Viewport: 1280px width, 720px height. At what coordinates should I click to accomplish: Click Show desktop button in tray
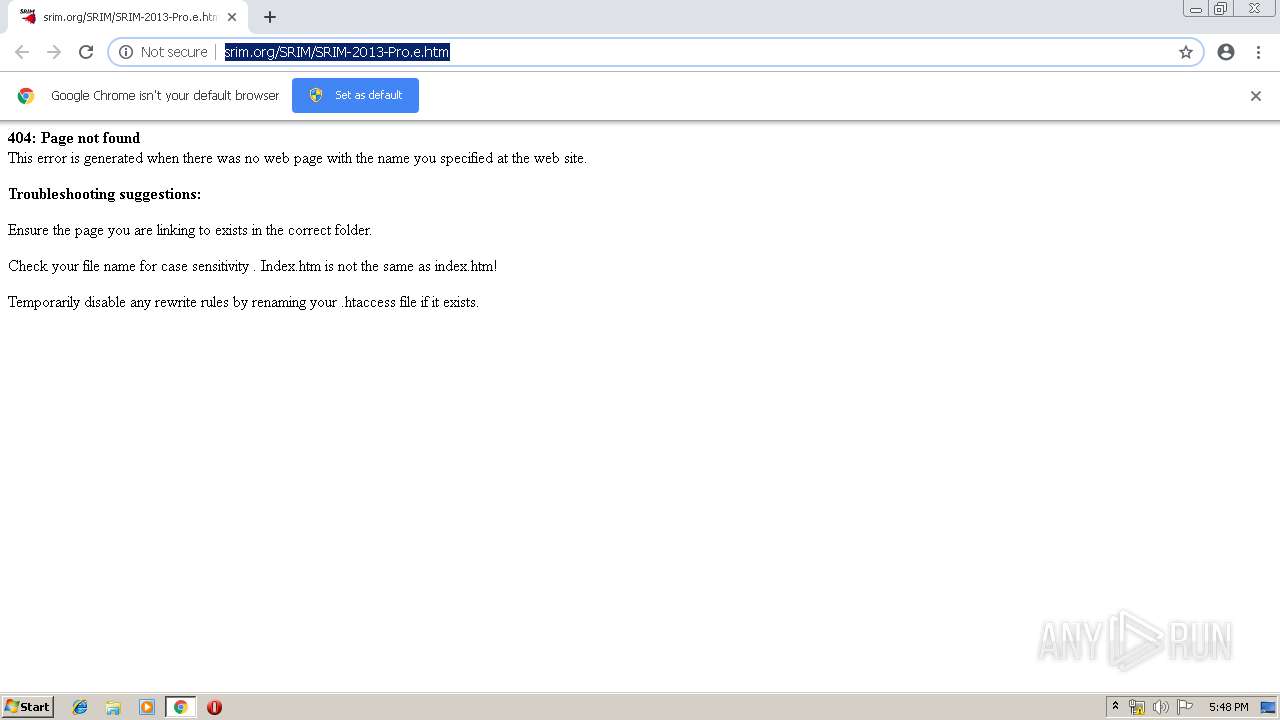[1268, 707]
